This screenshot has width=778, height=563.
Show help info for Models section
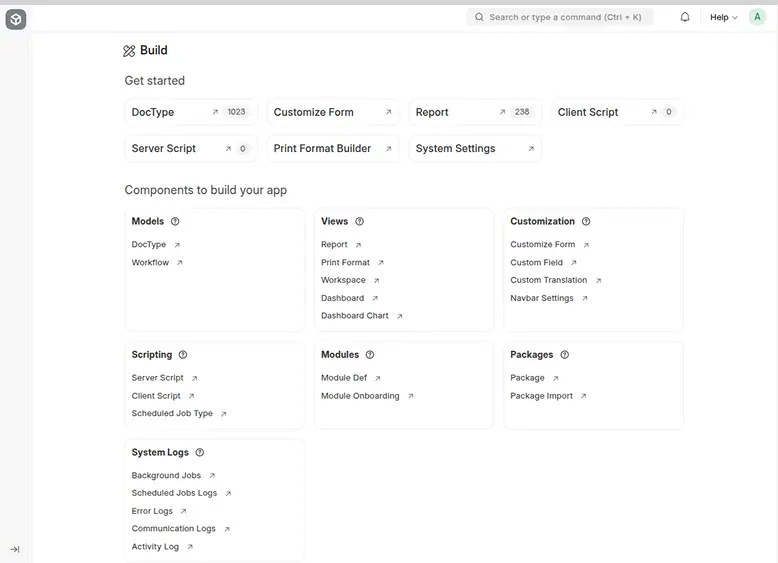[175, 221]
